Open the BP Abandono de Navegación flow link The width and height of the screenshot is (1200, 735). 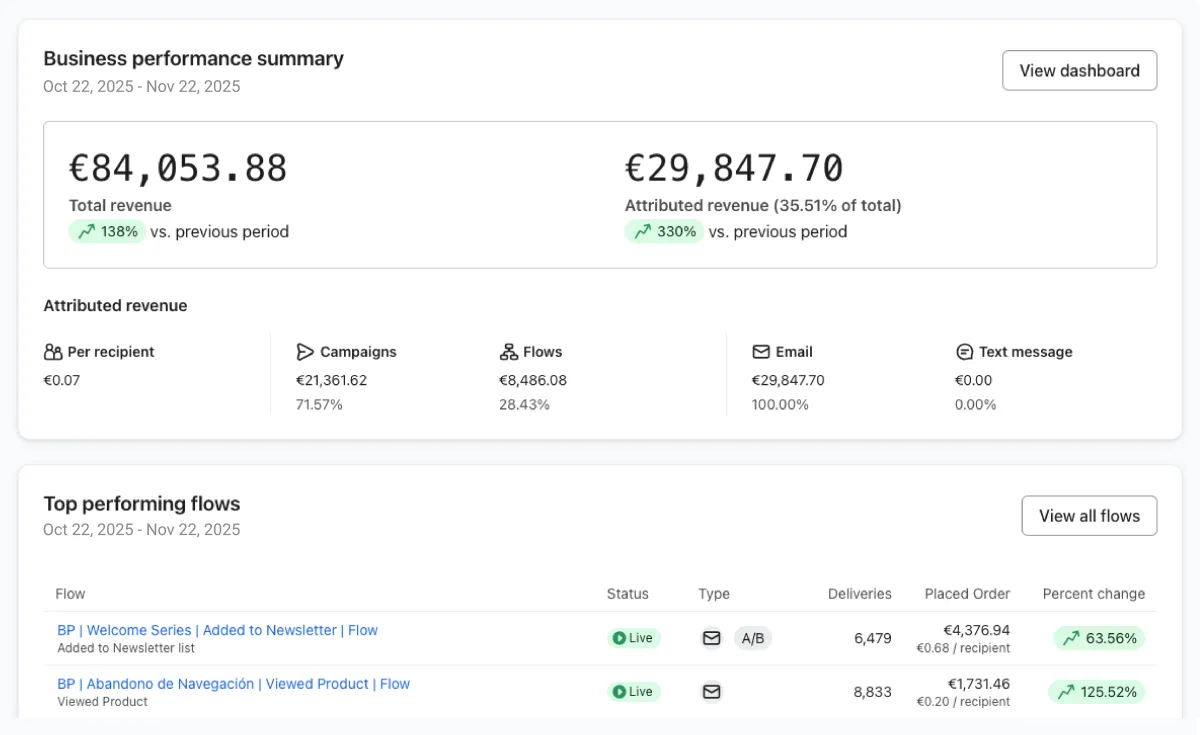pyautogui.click(x=233, y=684)
